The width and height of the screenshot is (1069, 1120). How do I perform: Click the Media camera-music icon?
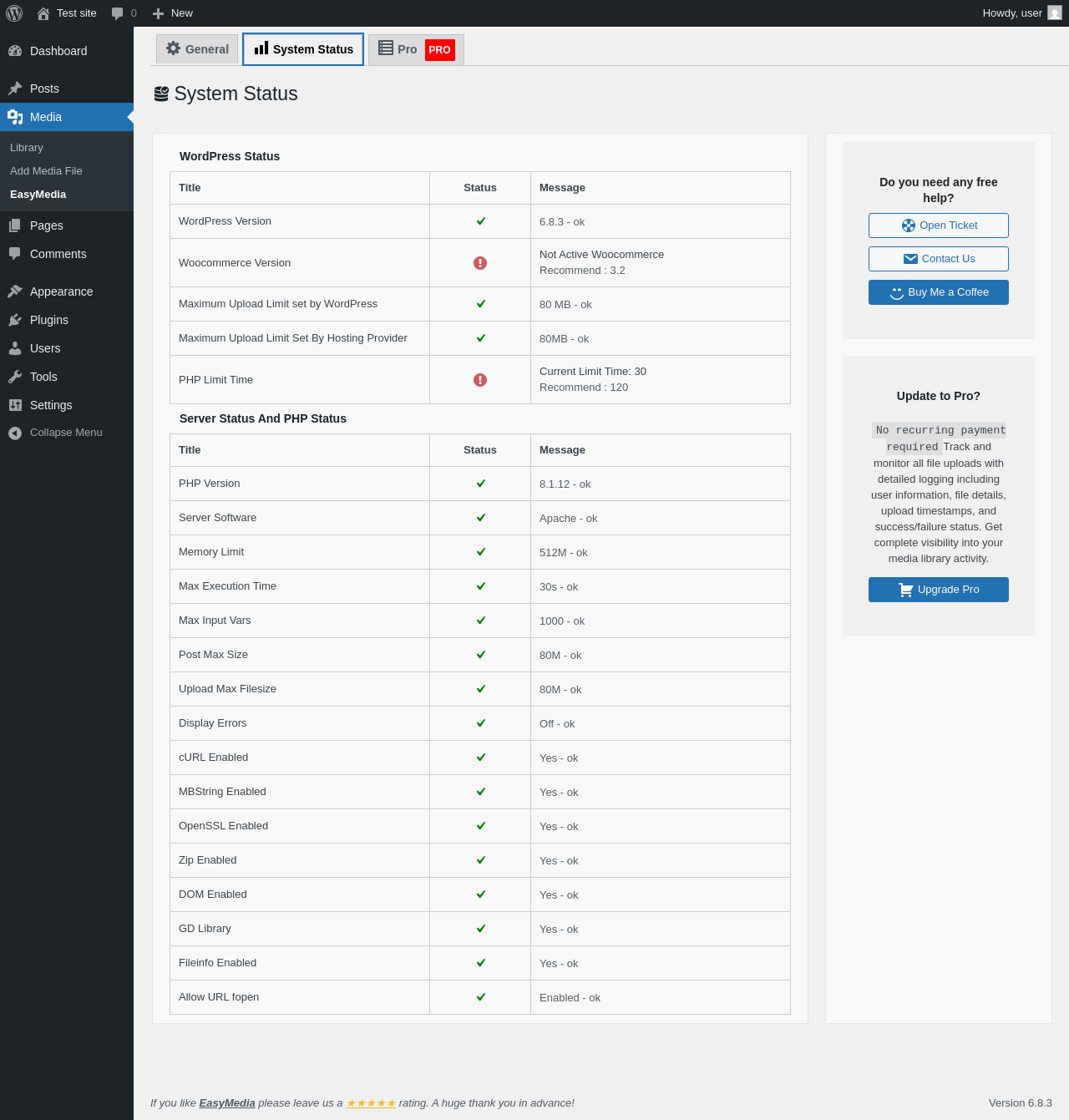click(x=15, y=117)
